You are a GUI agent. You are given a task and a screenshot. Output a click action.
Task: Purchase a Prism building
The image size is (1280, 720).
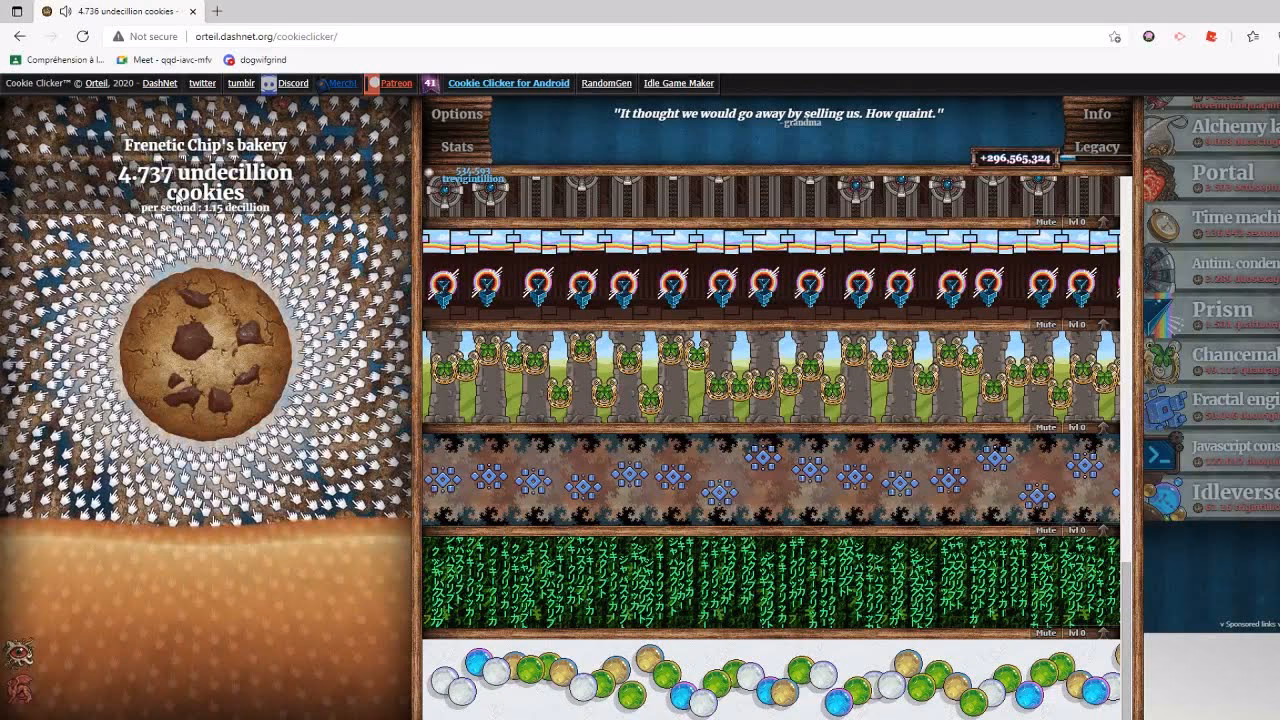1212,316
